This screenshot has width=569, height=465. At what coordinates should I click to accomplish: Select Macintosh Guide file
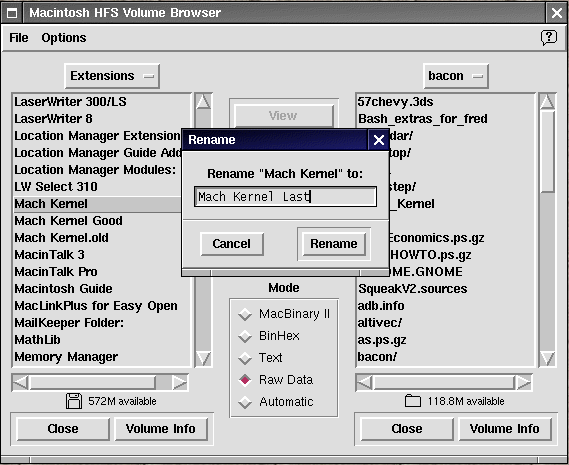(x=102, y=289)
